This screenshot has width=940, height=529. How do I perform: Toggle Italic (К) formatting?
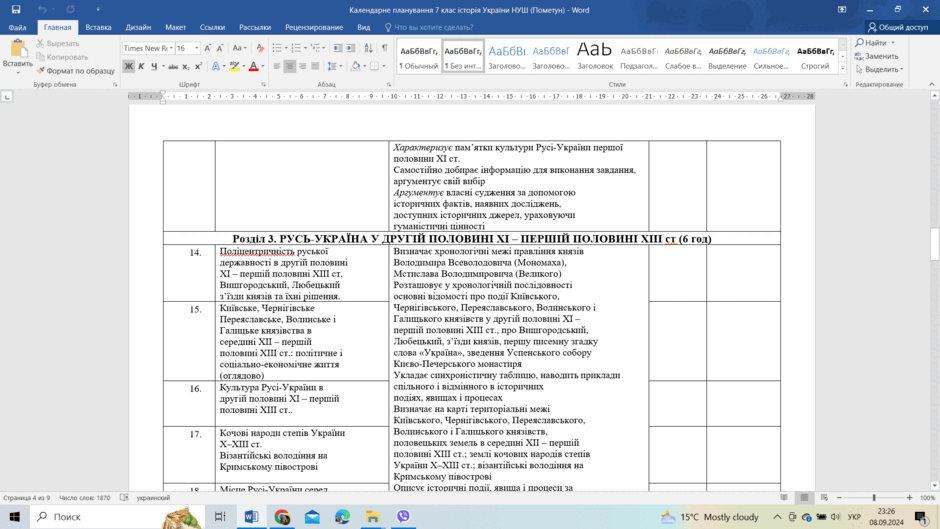coord(141,67)
